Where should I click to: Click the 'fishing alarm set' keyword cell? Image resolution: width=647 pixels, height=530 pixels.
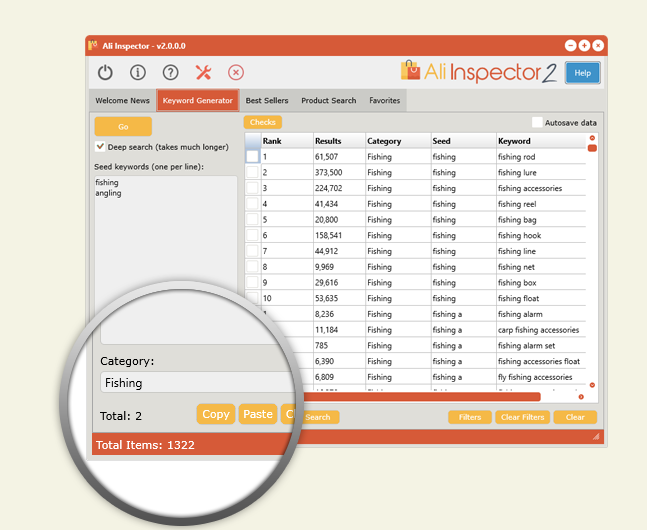click(541, 345)
